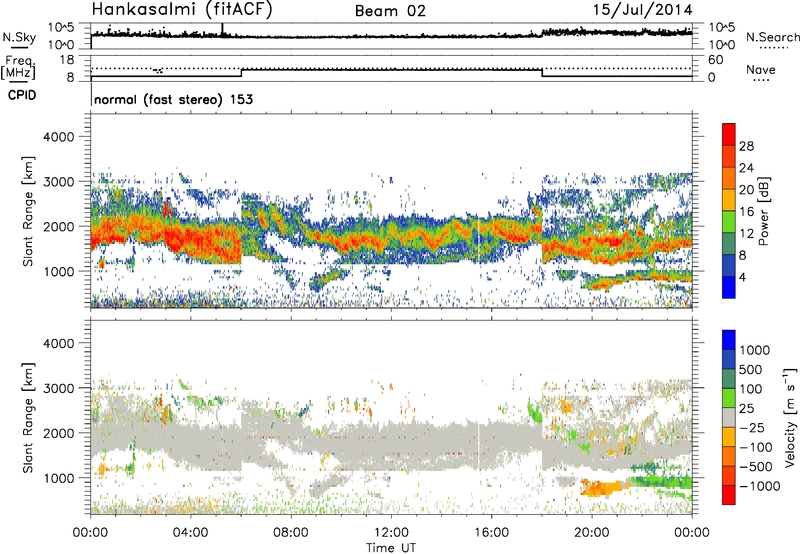Click the '18' tick on the Freq axis
The height and width of the screenshot is (554, 800).
point(67,60)
